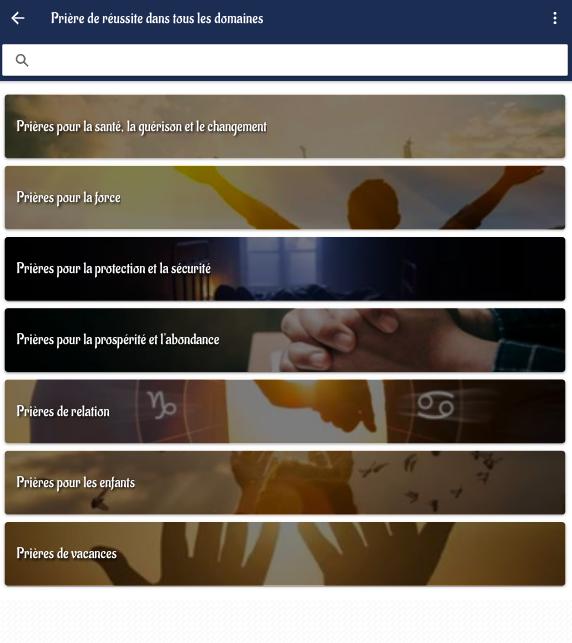This screenshot has height=643, width=572.
Task: Tap the Cancer zodiac symbol on the relation card
Action: (436, 405)
